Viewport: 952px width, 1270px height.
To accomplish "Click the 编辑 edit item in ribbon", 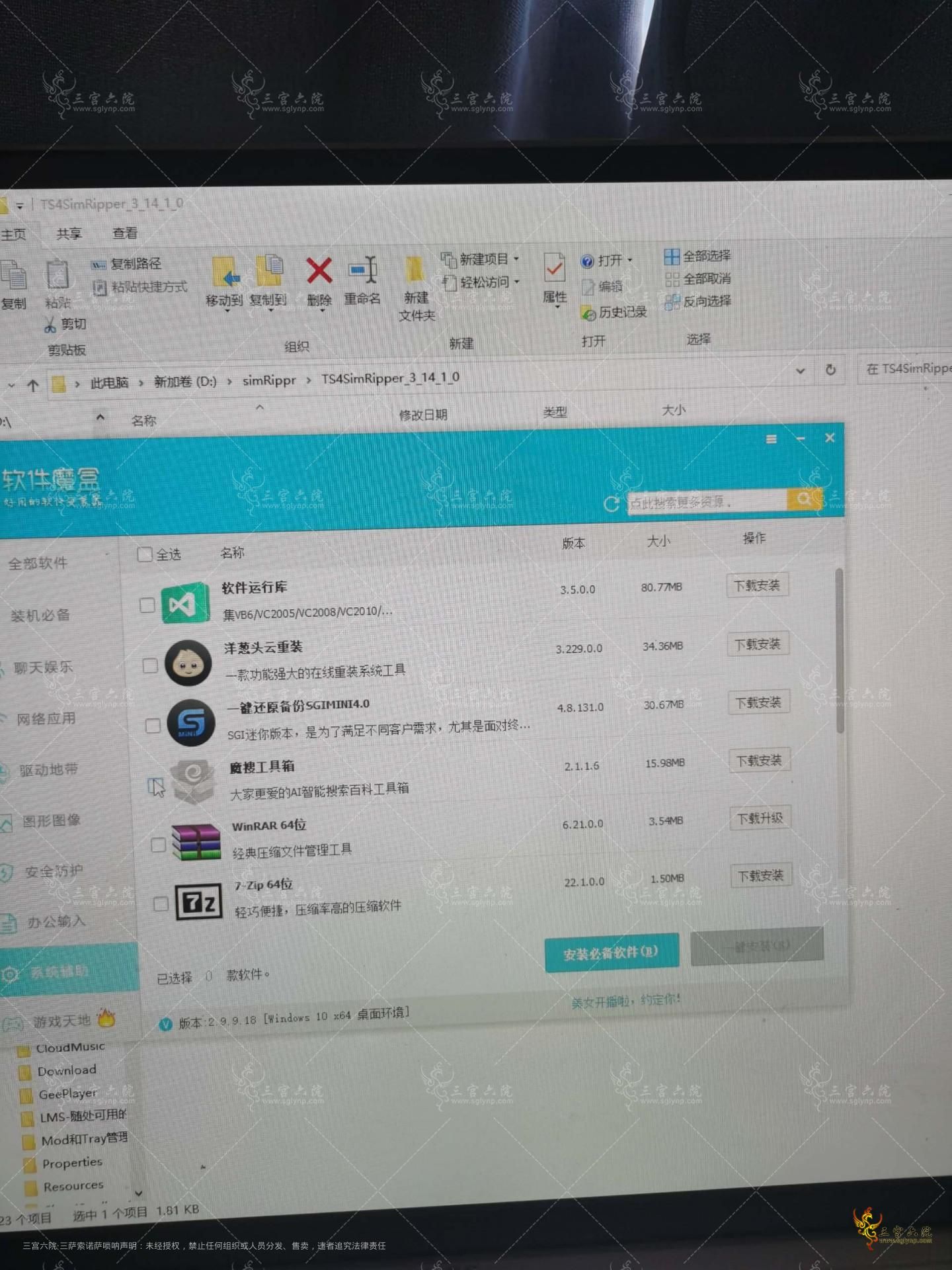I will pyautogui.click(x=602, y=286).
